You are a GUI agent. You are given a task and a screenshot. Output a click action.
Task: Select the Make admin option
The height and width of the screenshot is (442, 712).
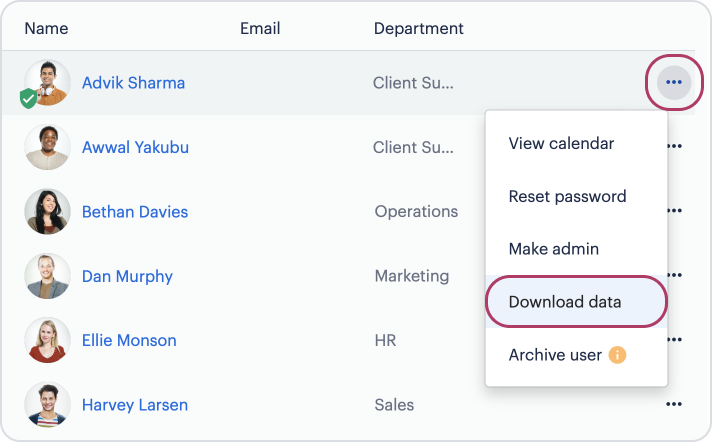coord(553,249)
